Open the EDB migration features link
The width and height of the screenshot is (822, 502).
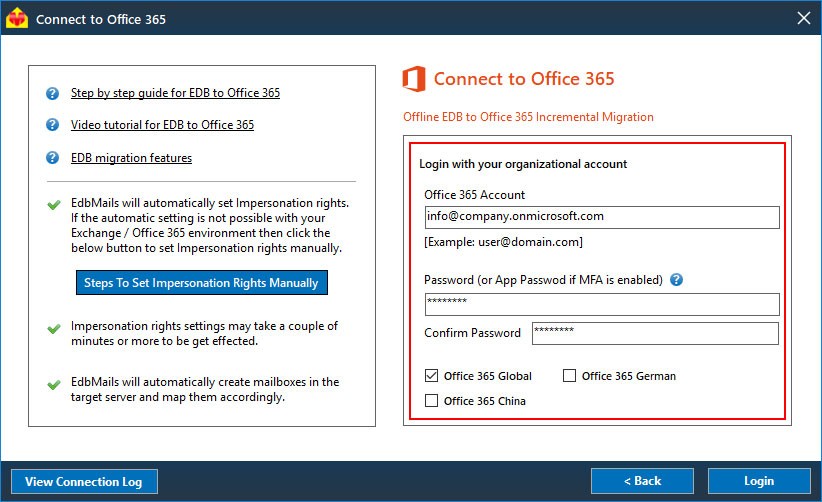point(131,158)
